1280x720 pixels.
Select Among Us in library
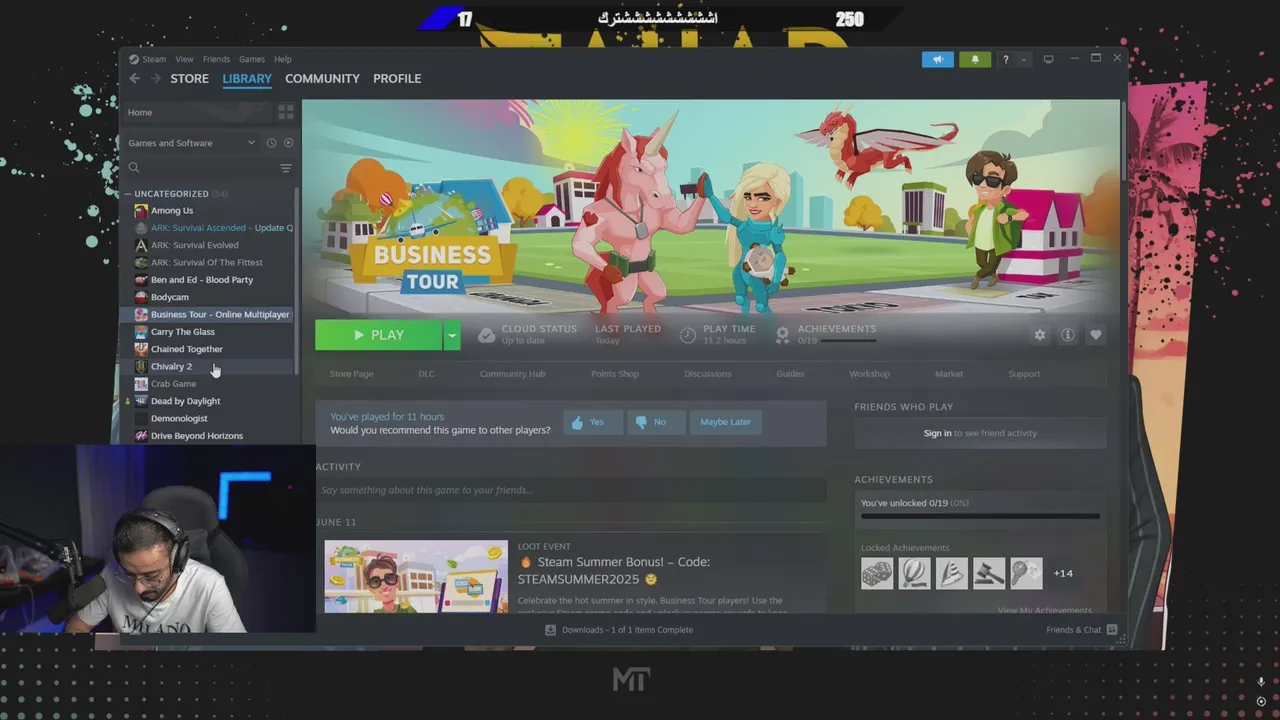(172, 211)
